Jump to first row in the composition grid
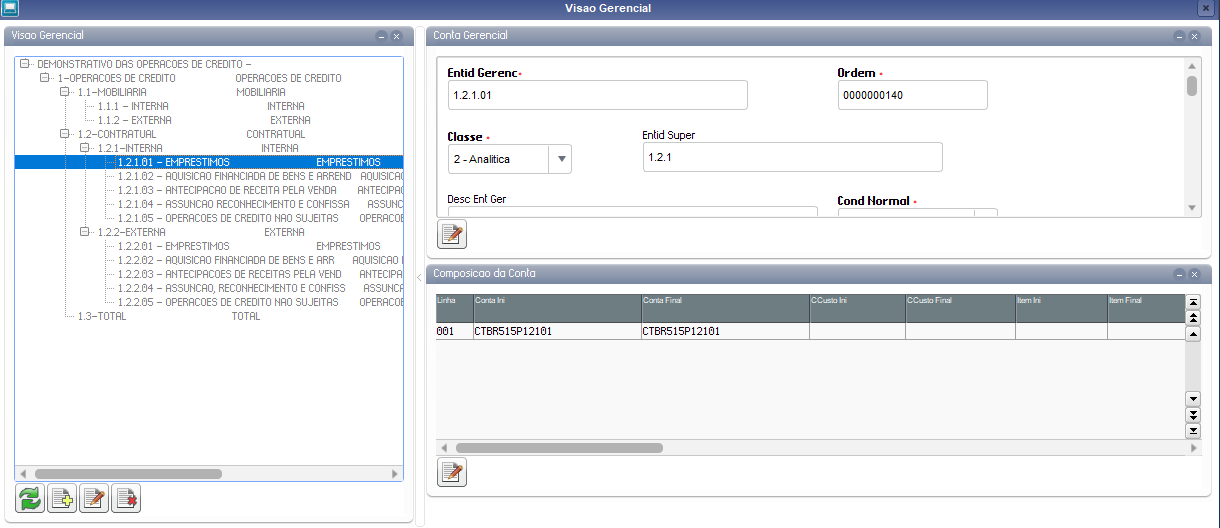1220x528 pixels. pyautogui.click(x=1192, y=301)
